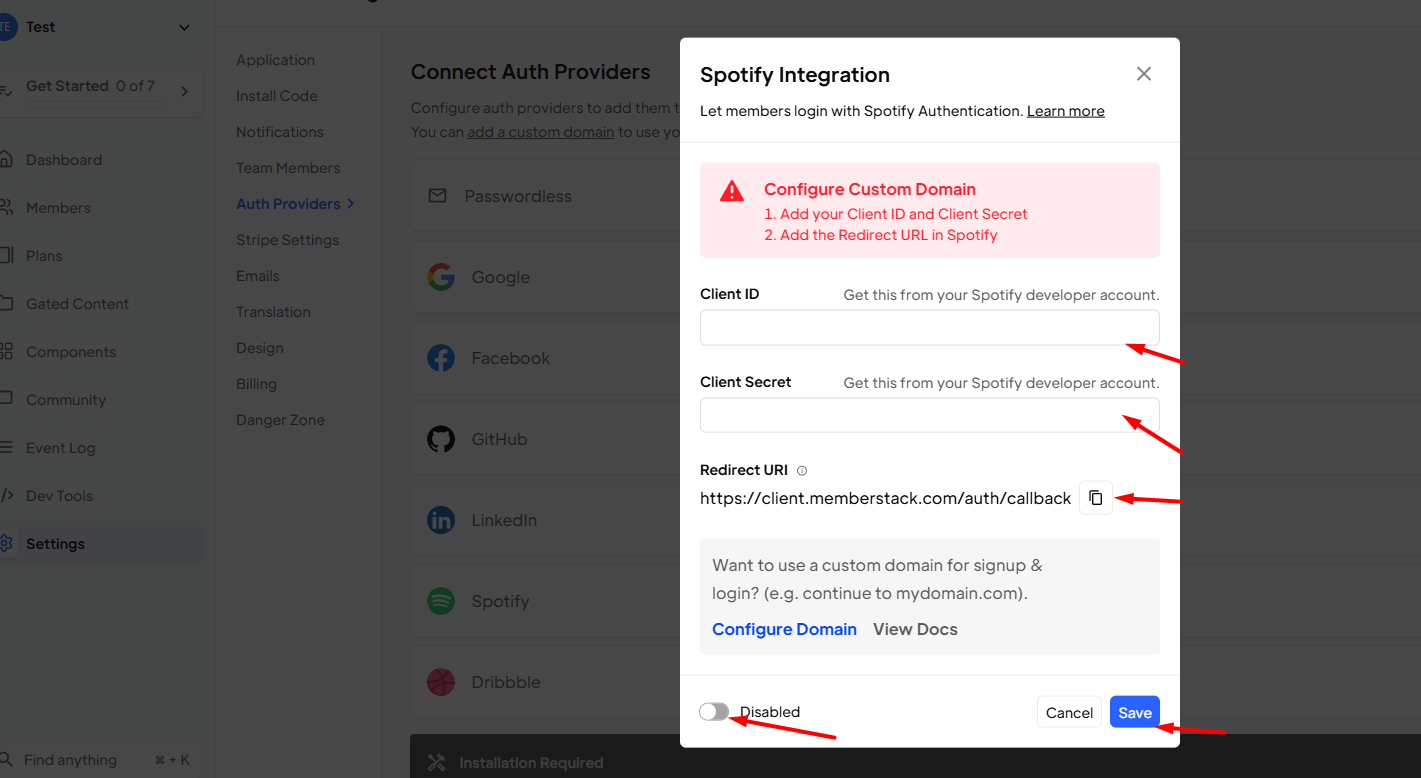Click the Dribbble logo icon
The width and height of the screenshot is (1421, 778).
click(x=441, y=682)
